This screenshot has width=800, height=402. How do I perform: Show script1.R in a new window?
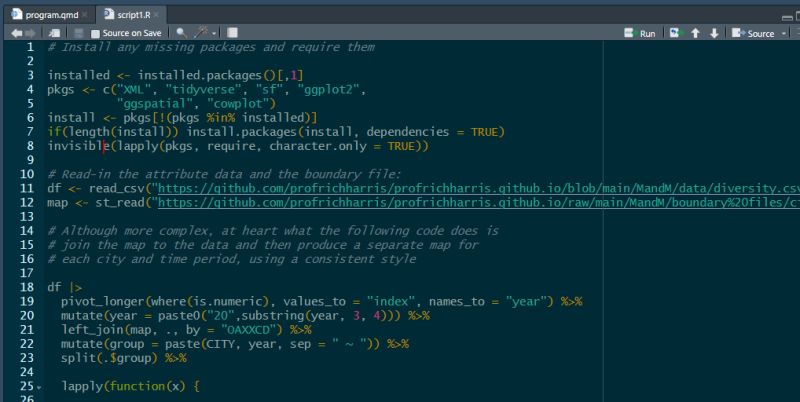(x=54, y=33)
